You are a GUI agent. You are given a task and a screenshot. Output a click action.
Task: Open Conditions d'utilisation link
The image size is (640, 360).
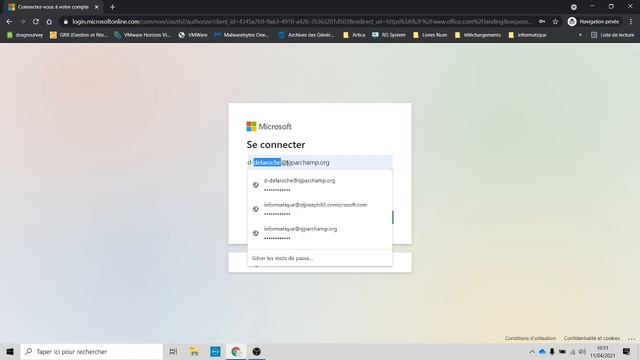pyautogui.click(x=530, y=338)
